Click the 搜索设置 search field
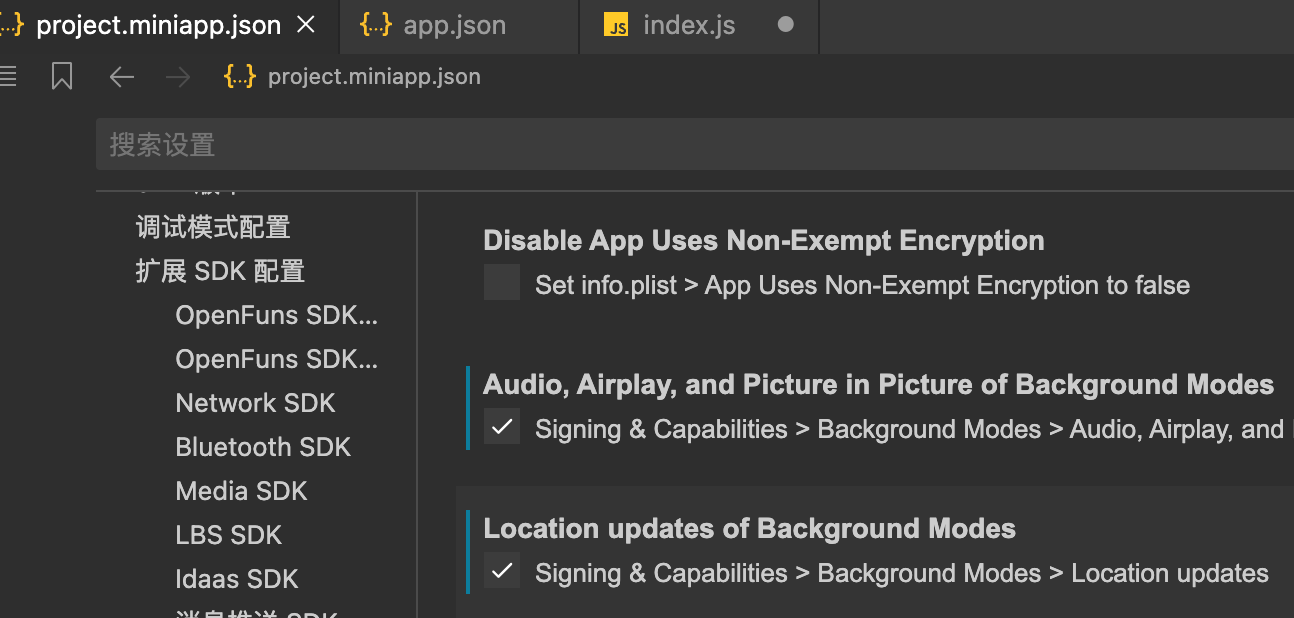Viewport: 1294px width, 618px height. pyautogui.click(x=690, y=145)
